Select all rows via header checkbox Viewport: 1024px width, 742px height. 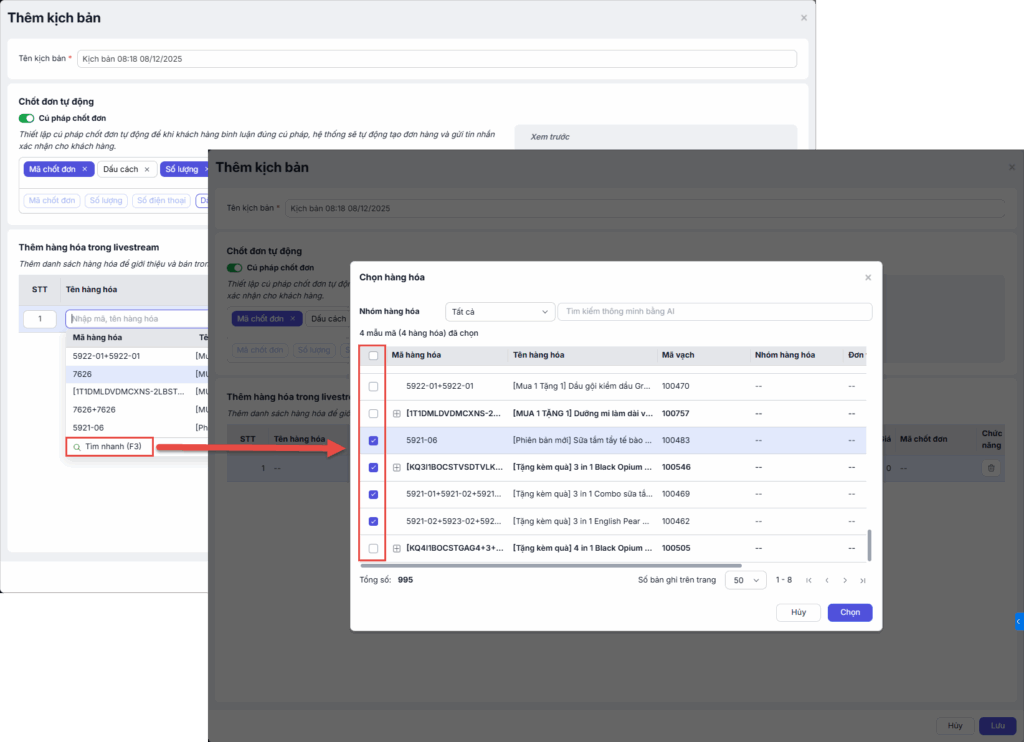[374, 356]
